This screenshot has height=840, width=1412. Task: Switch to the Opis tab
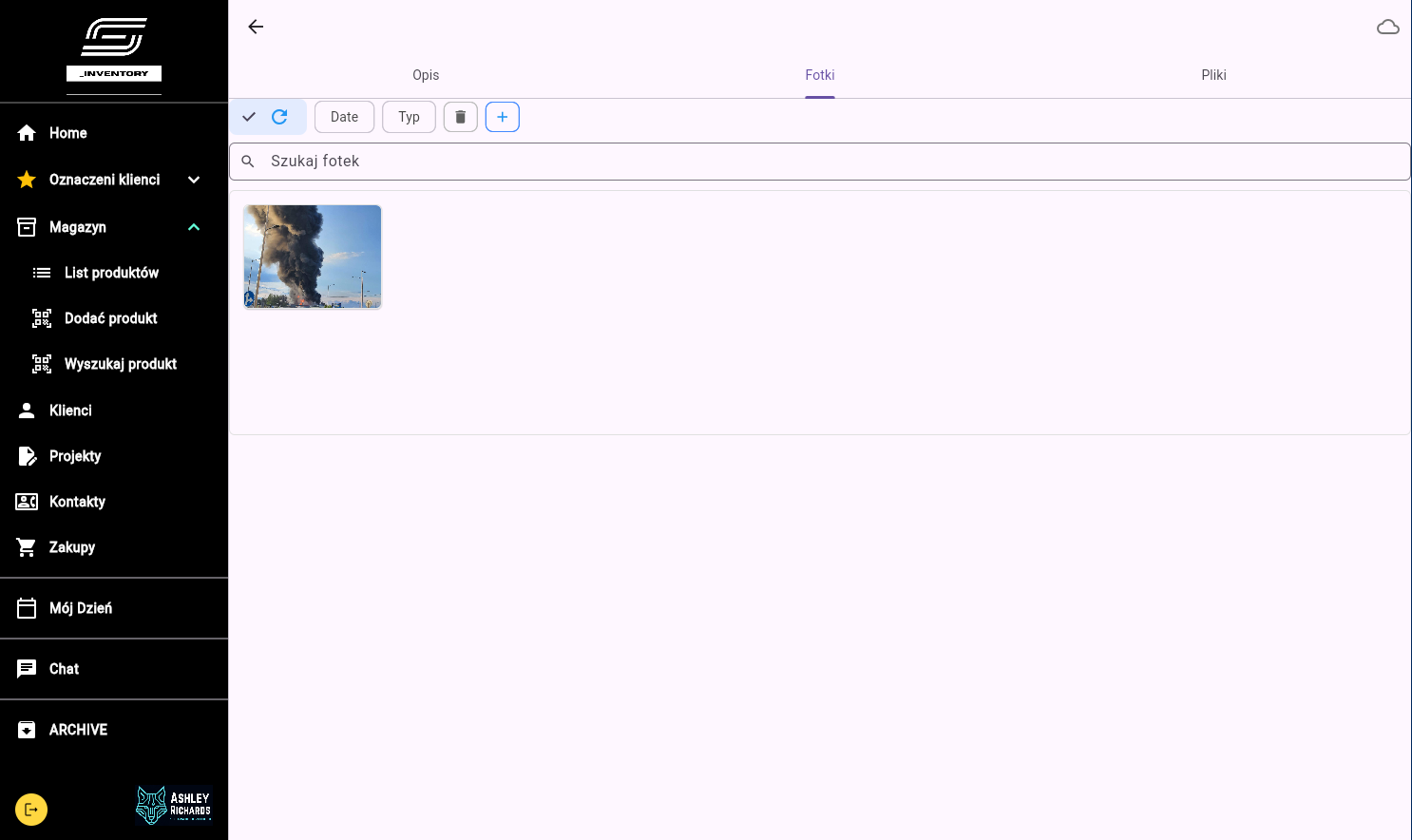click(x=426, y=75)
